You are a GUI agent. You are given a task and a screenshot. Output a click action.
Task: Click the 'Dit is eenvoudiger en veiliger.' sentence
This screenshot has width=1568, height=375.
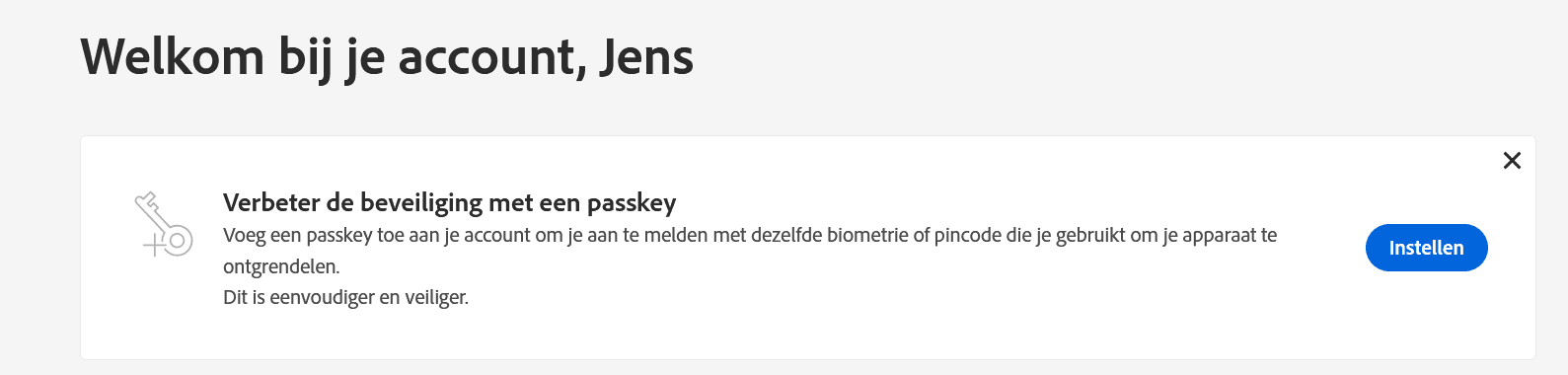(x=345, y=297)
